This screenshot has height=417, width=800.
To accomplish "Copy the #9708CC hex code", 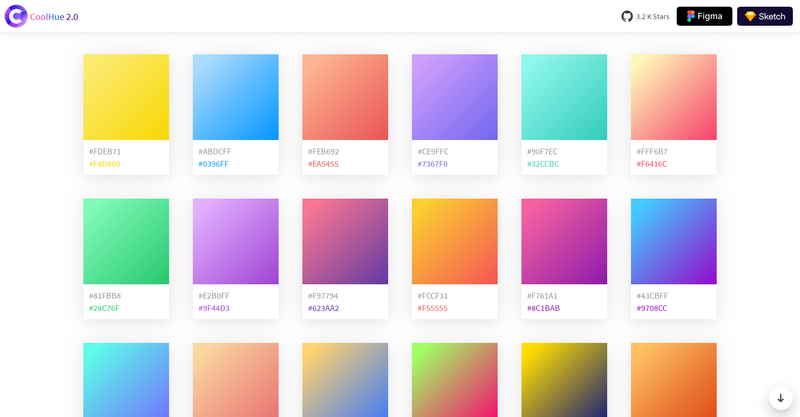I will click(x=652, y=308).
